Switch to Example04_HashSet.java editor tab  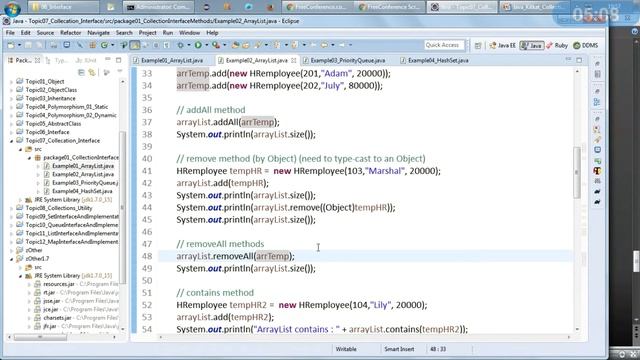coord(438,60)
